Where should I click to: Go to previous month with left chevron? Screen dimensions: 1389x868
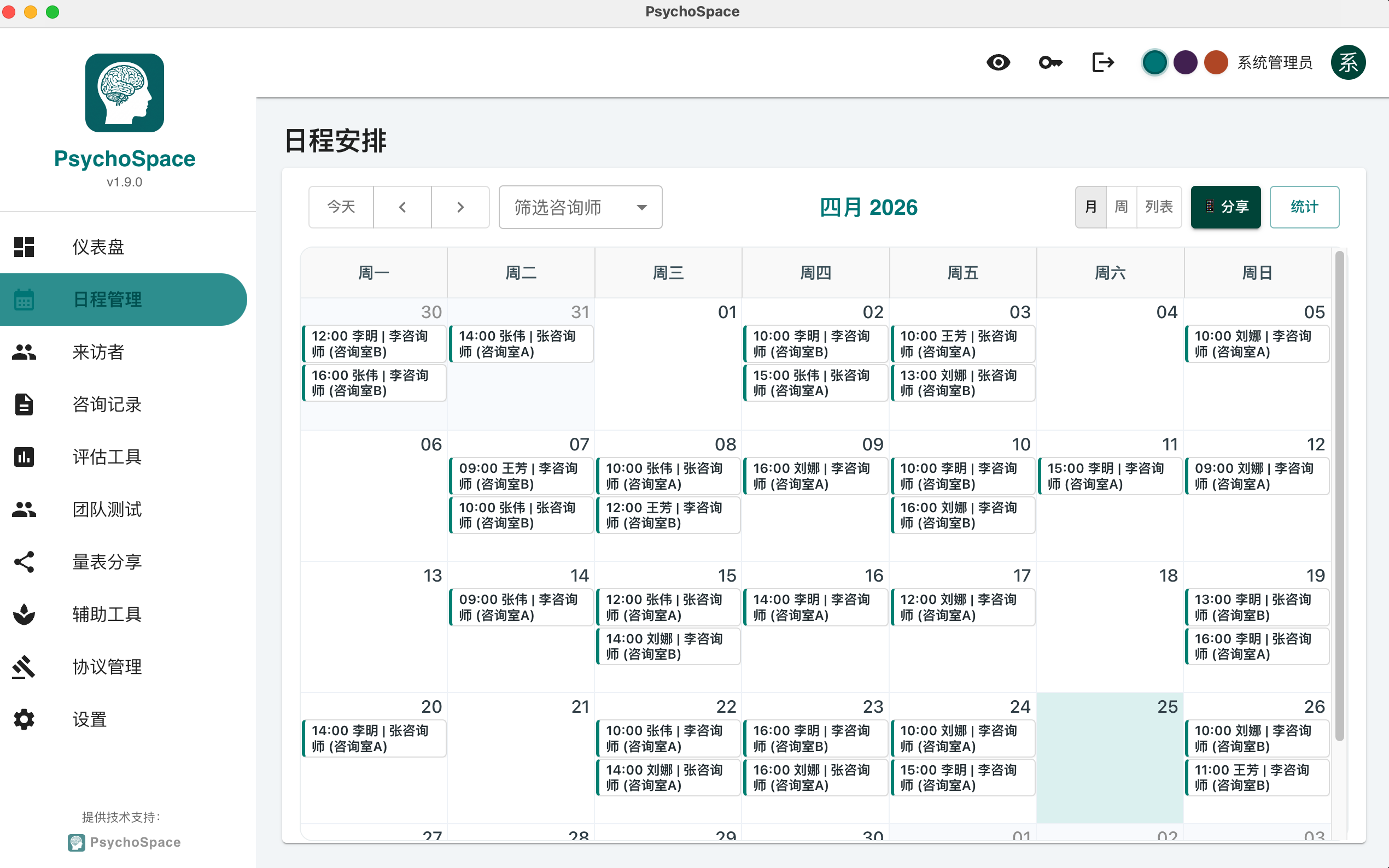click(x=402, y=207)
